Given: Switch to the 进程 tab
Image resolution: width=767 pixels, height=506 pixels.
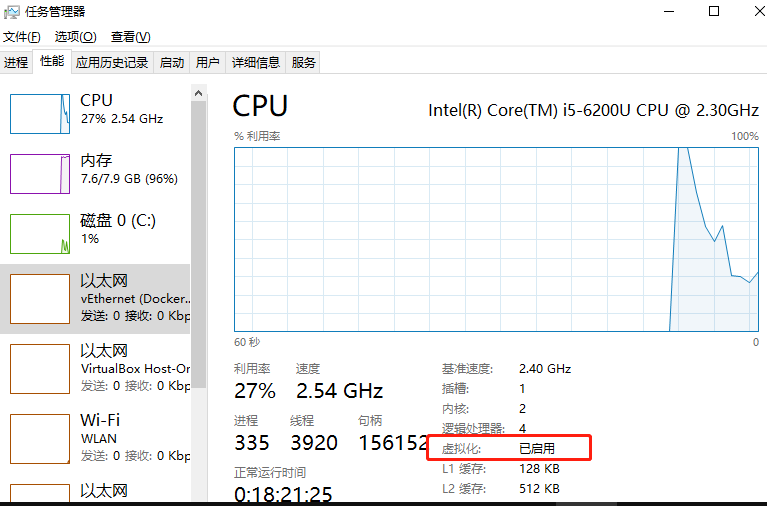Looking at the screenshot, I should pyautogui.click(x=16, y=62).
